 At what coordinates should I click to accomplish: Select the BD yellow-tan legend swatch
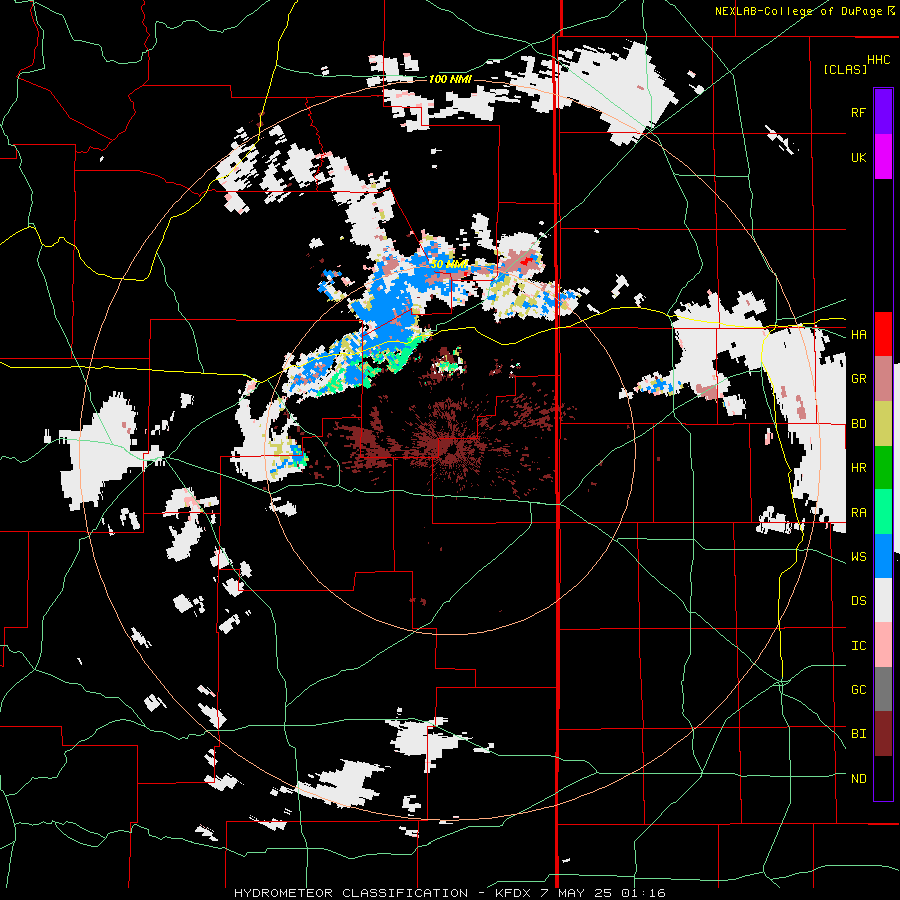883,423
